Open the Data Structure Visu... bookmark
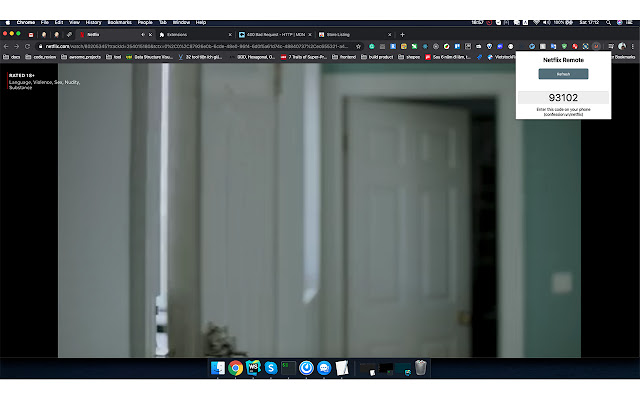Viewport: 640px width, 400px height. pos(149,57)
